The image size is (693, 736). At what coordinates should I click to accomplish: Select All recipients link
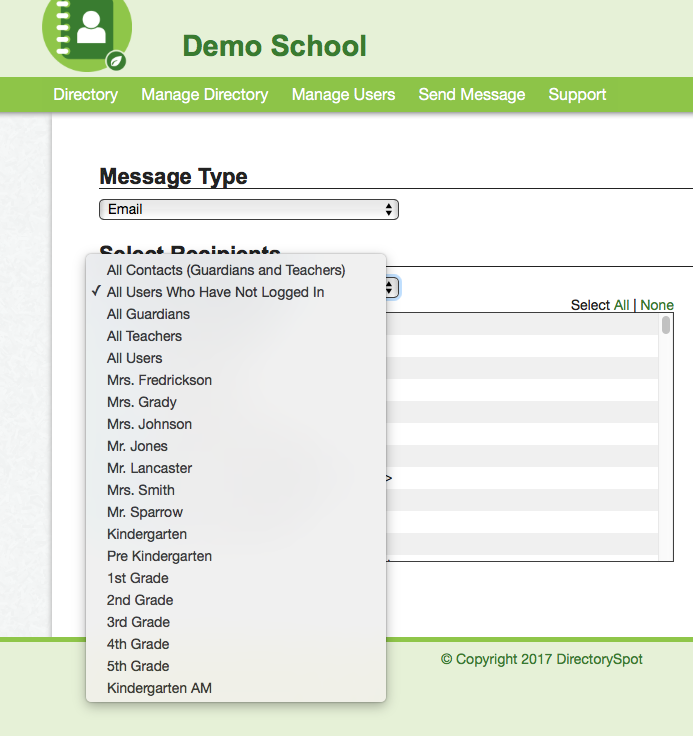coord(621,305)
